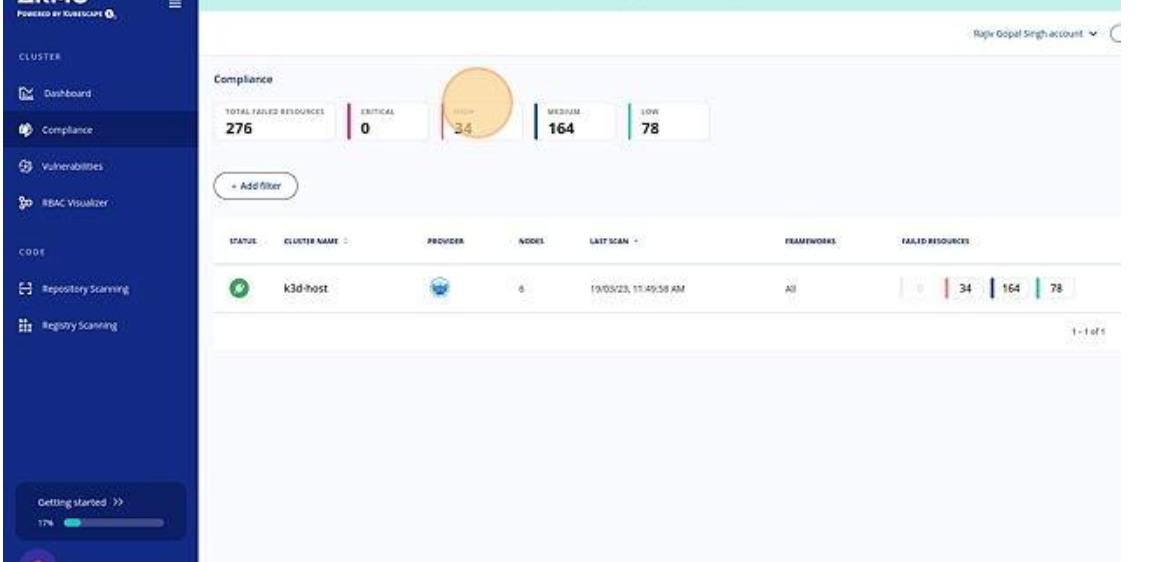1156x562 pixels.
Task: Click the Dashboard chart icon in sidebar
Action: [27, 93]
